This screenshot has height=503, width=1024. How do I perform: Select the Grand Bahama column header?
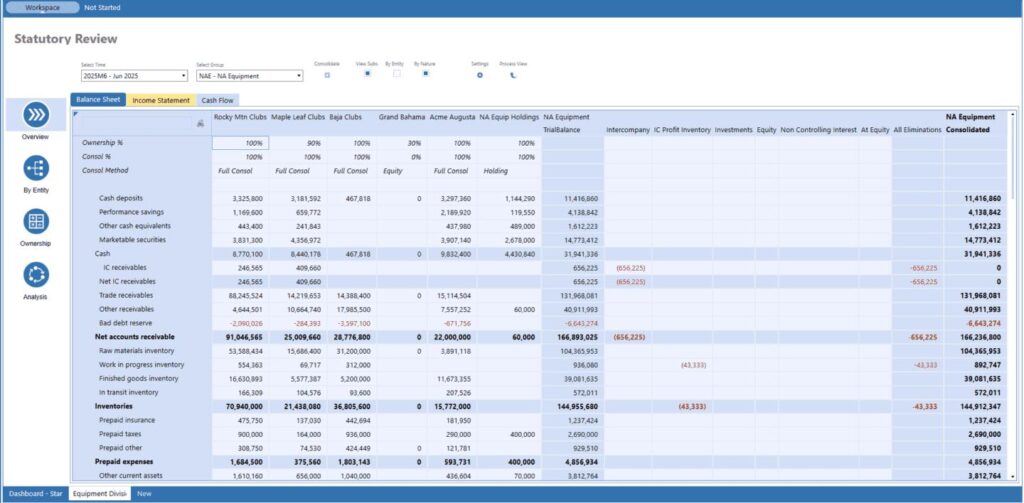(x=402, y=117)
